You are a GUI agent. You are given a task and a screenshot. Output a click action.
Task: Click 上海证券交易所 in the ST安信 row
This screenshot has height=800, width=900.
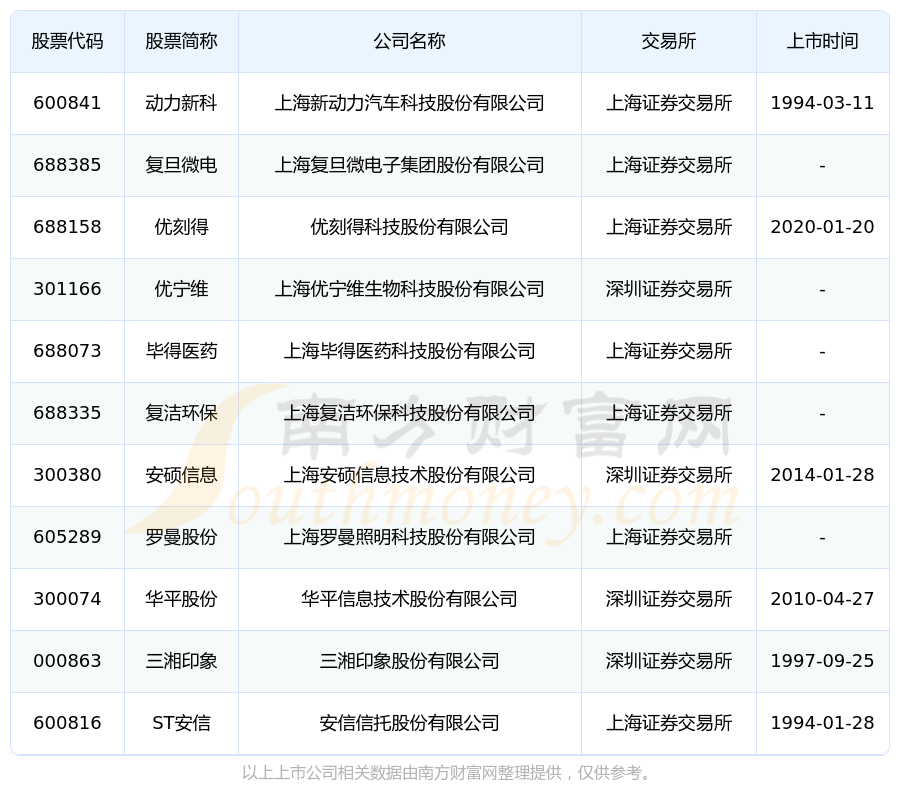pyautogui.click(x=669, y=723)
